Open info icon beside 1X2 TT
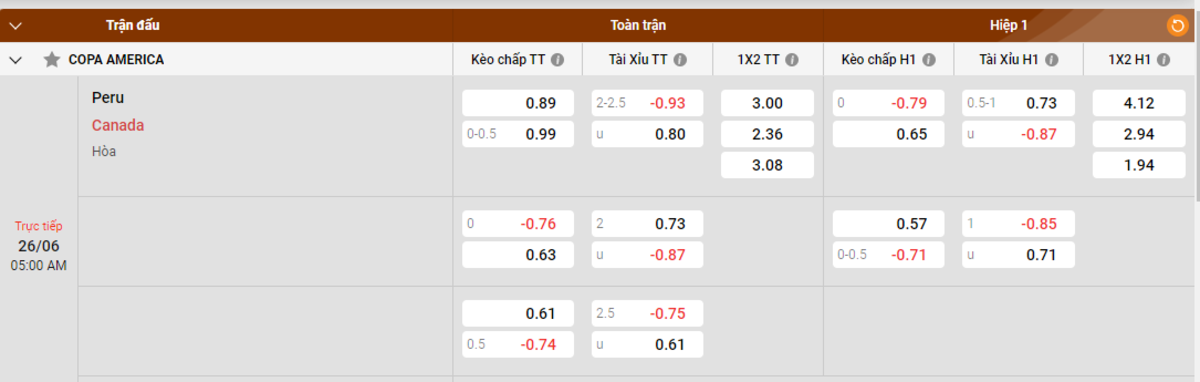The width and height of the screenshot is (1200, 382). point(792,60)
